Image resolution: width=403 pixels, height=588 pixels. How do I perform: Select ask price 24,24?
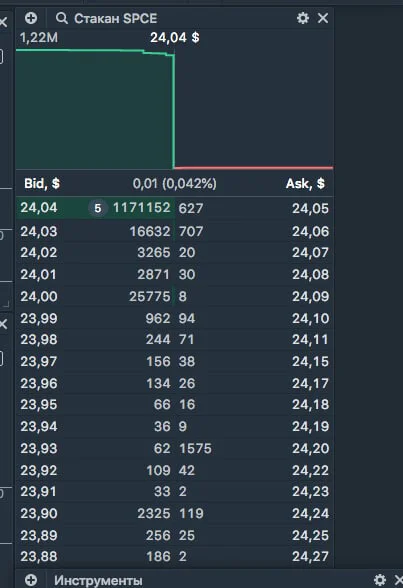click(x=310, y=514)
